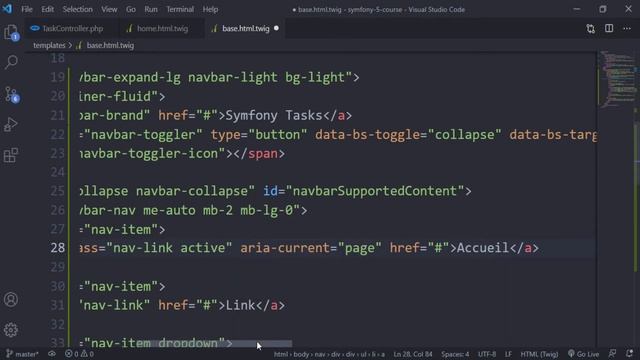The height and width of the screenshot is (360, 640).
Task: Click the html > body > nav path in status bar
Action: coord(329,354)
